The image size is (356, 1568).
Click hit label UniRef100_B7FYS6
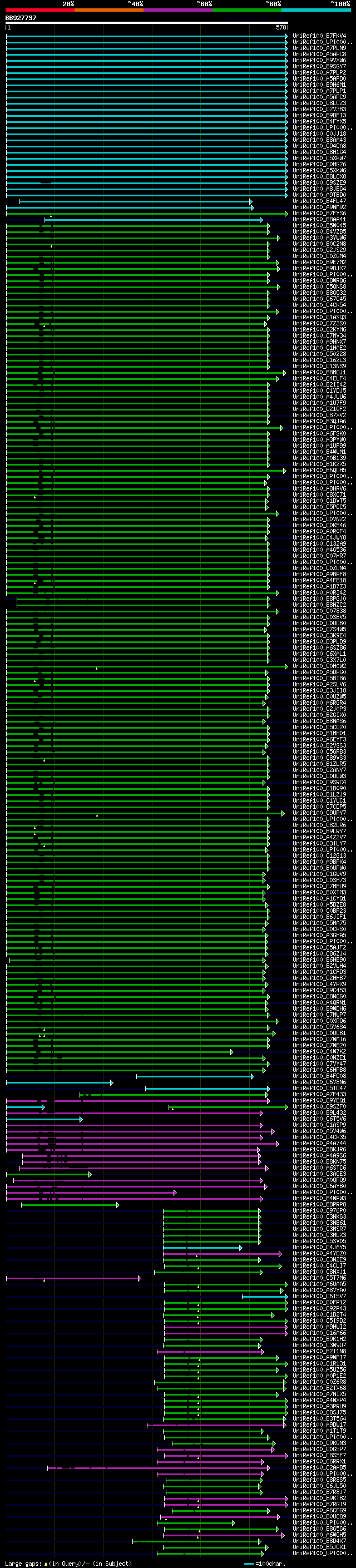pos(319,213)
